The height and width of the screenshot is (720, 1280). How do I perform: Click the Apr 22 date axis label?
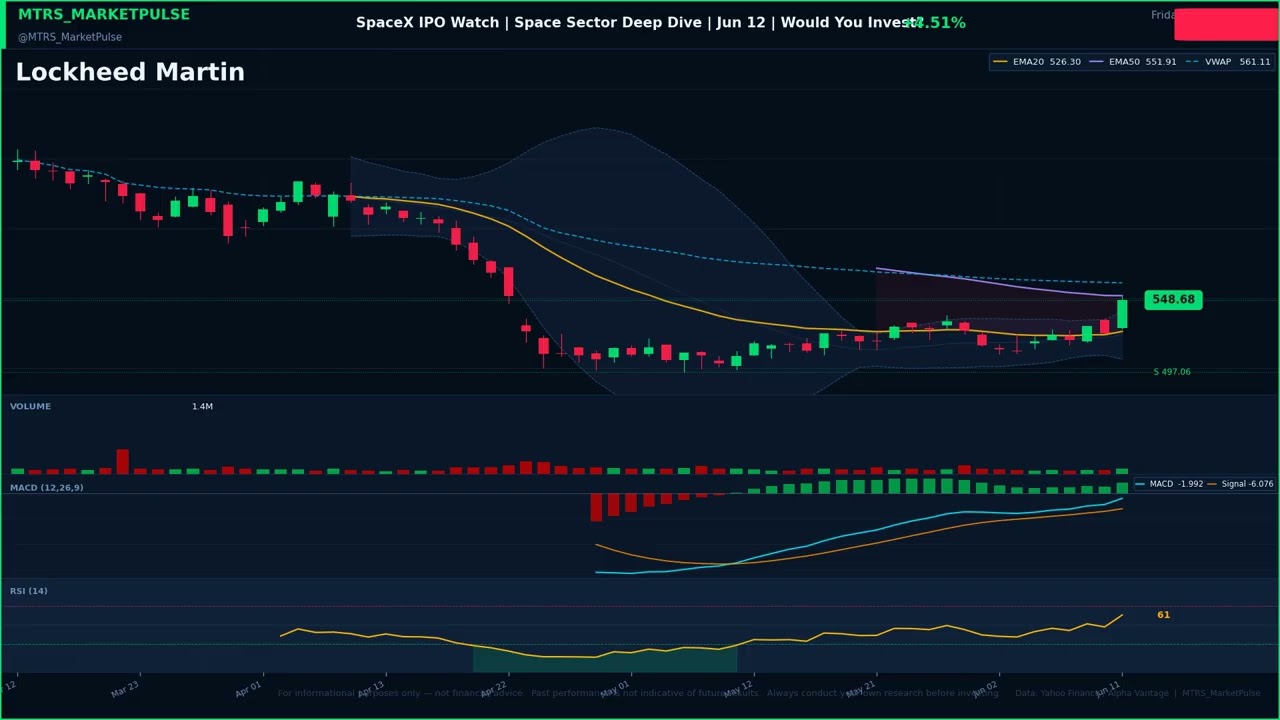click(x=494, y=688)
